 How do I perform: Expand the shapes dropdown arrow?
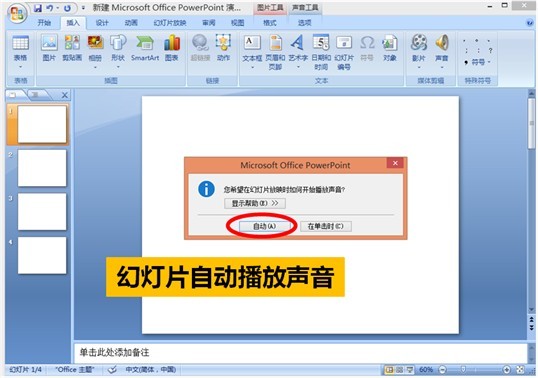click(x=118, y=67)
